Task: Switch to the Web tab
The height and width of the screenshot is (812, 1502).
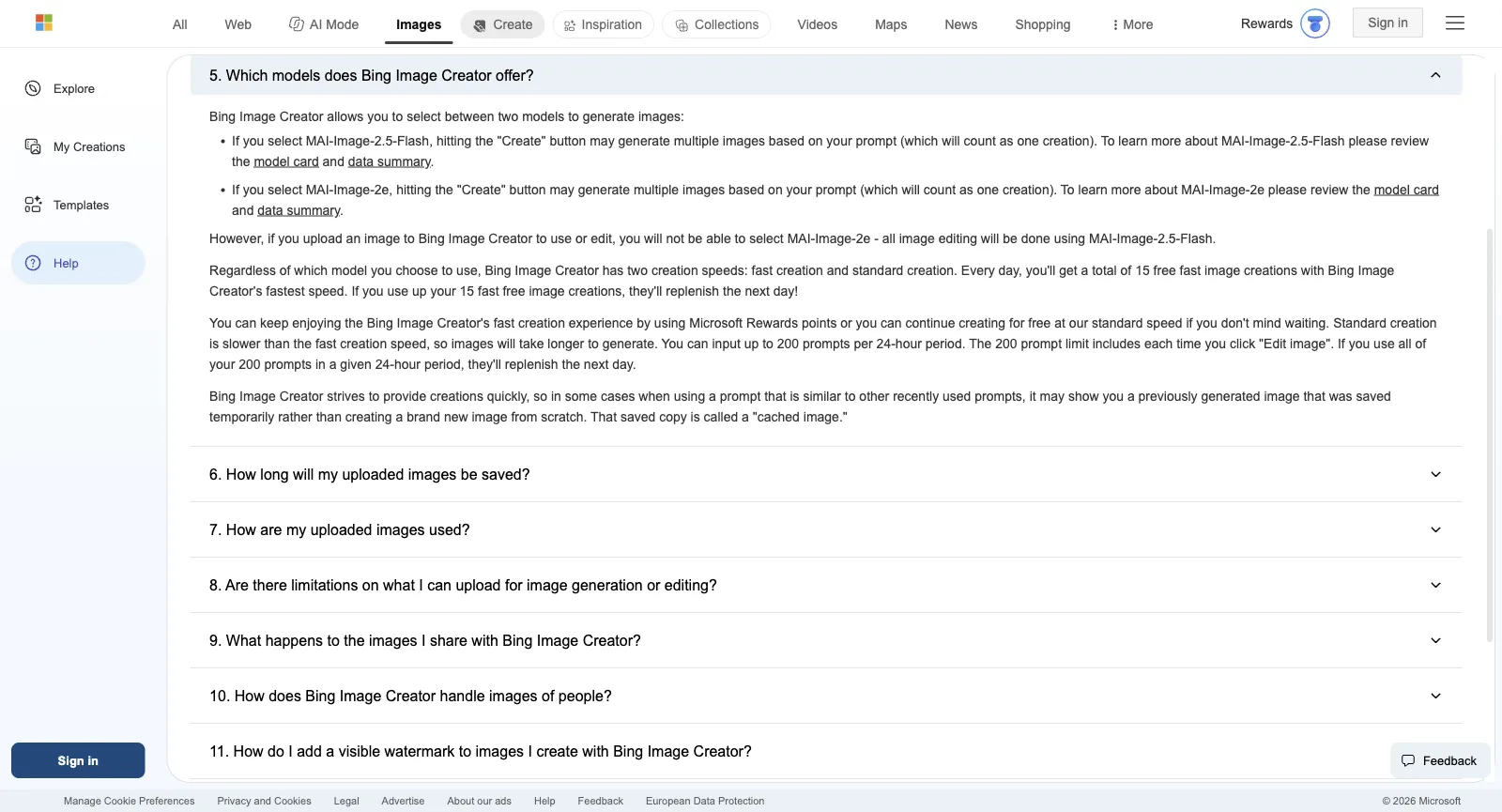Action: coord(238,24)
